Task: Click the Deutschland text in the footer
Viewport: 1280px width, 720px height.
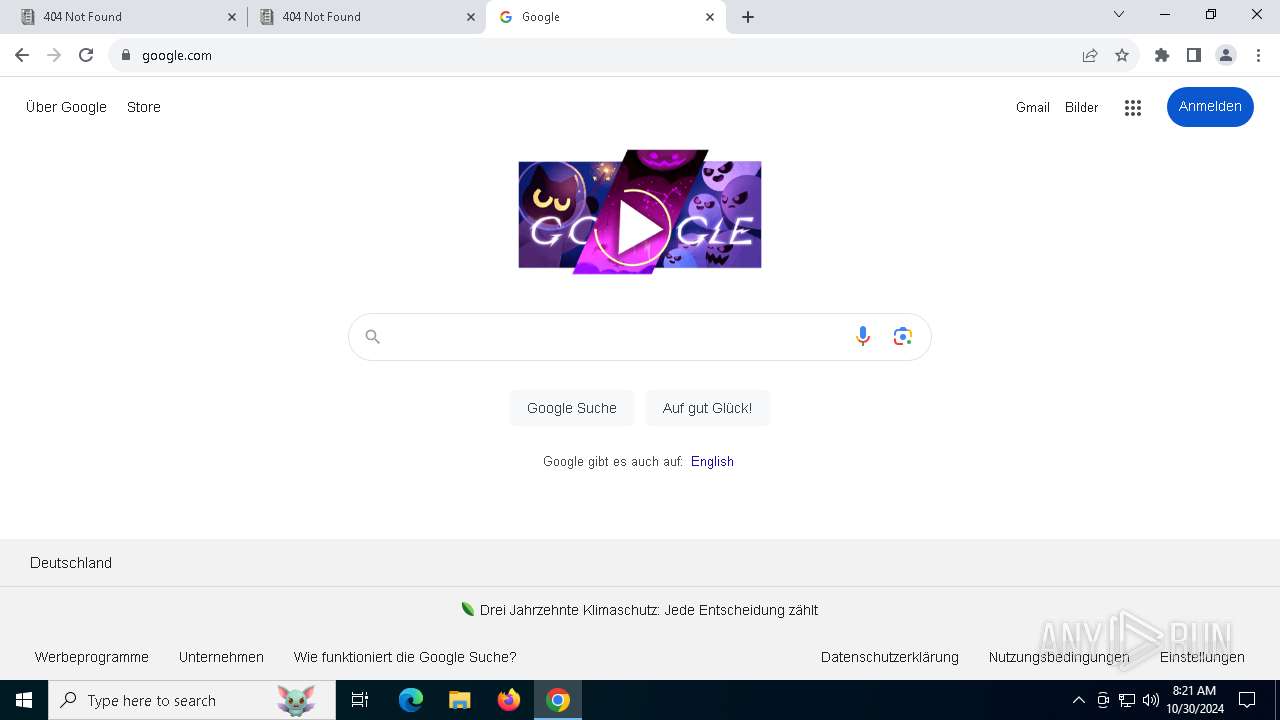Action: point(71,563)
